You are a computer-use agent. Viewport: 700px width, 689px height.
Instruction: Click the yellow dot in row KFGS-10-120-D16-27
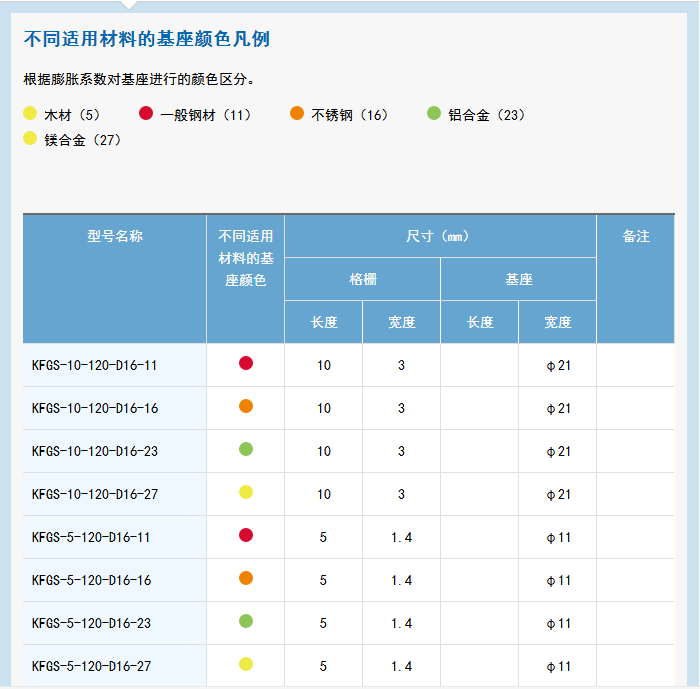tap(246, 492)
